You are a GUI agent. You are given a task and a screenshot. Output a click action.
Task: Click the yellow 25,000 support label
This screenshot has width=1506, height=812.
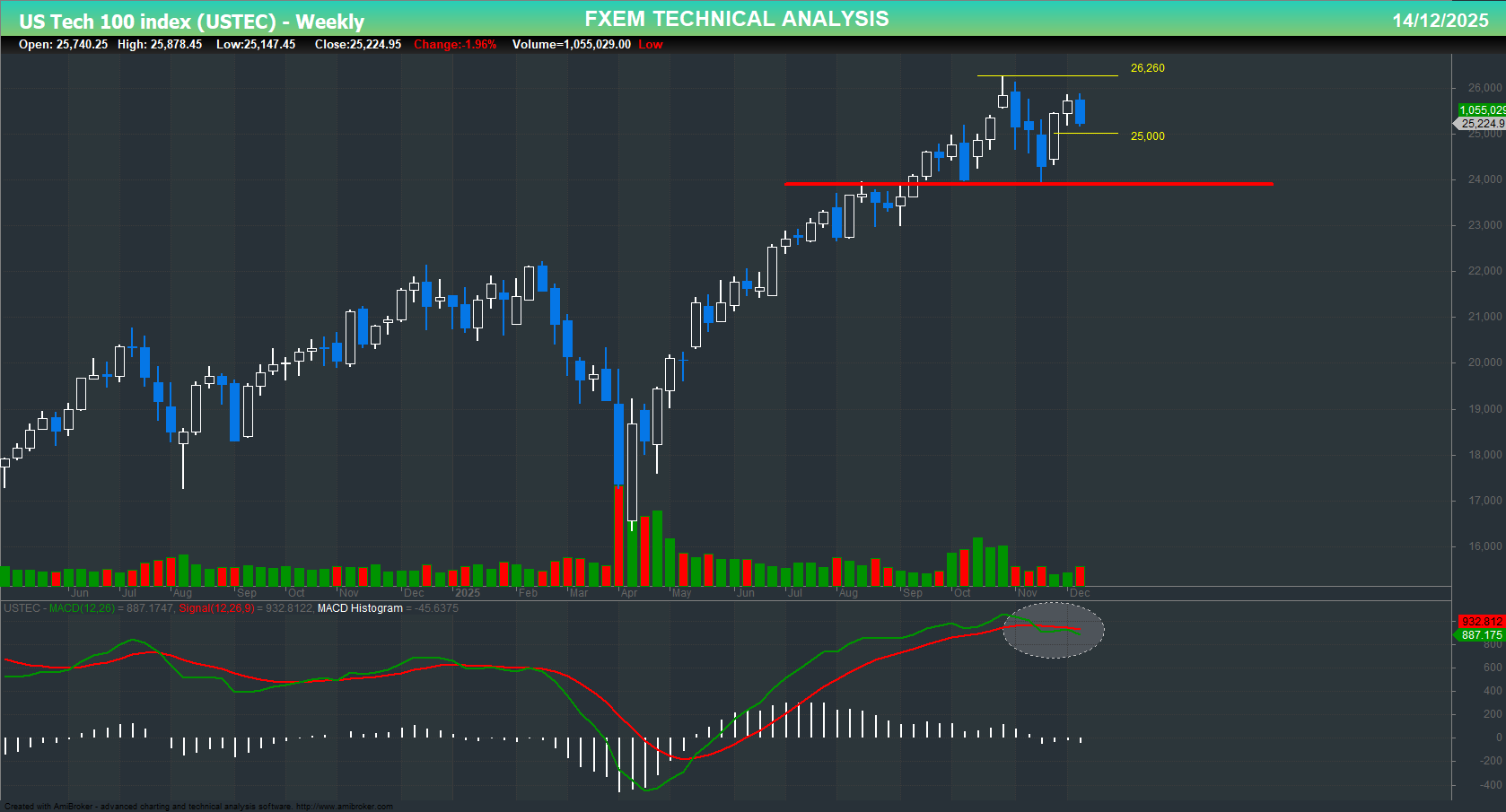1146,136
